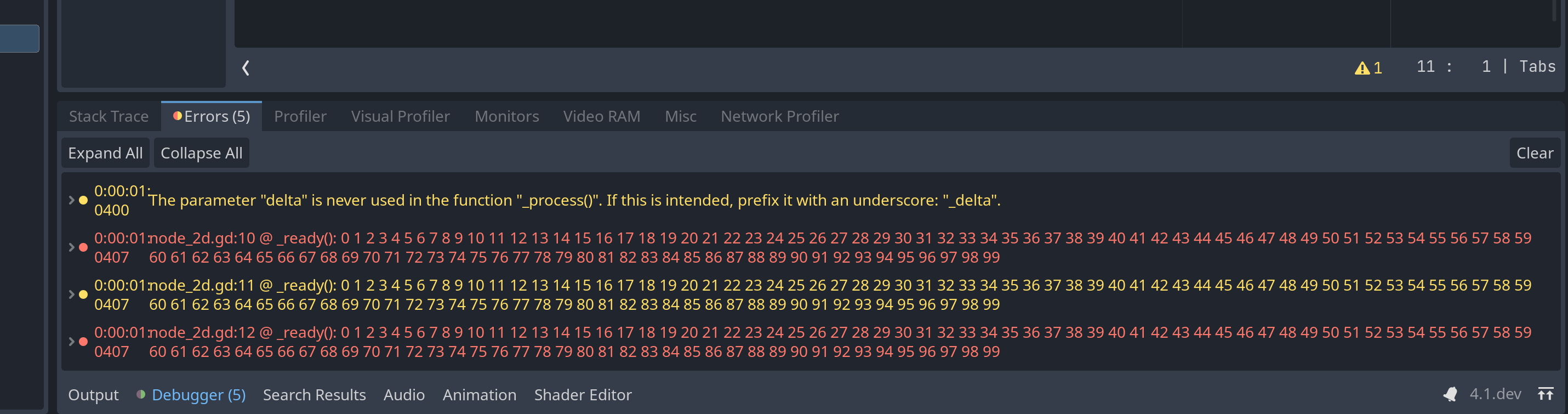Image resolution: width=1568 pixels, height=414 pixels.
Task: Open the Network Profiler tab
Action: (x=780, y=116)
